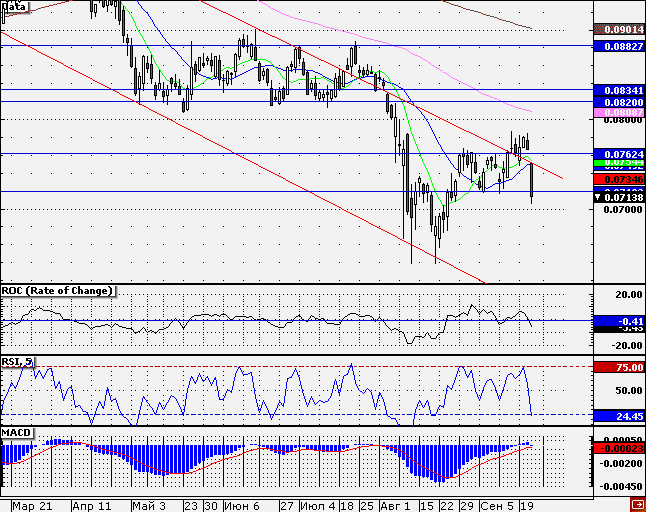Image resolution: width=646 pixels, height=512 pixels.
Task: Click the pink 0.08087 moving average tag
Action: (x=617, y=113)
